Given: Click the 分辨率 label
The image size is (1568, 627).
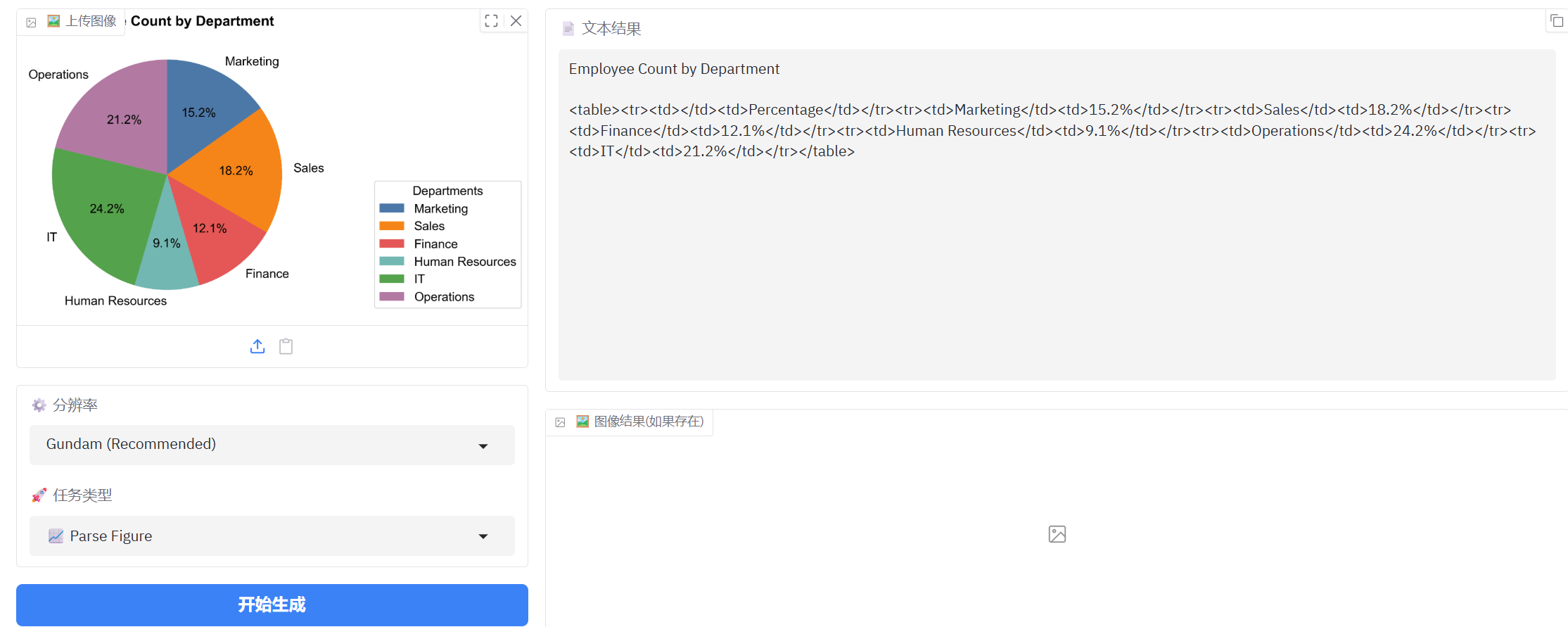Looking at the screenshot, I should click(75, 405).
